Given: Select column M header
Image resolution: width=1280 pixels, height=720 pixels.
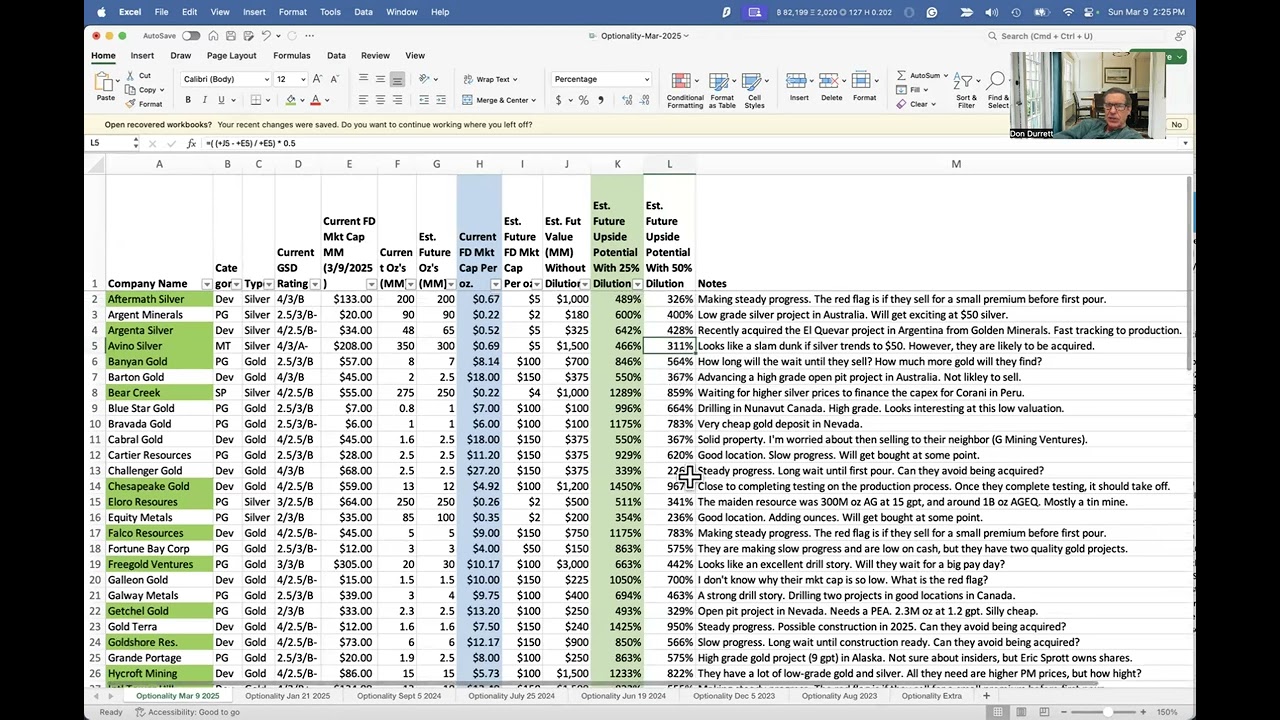Looking at the screenshot, I should pyautogui.click(x=956, y=164).
